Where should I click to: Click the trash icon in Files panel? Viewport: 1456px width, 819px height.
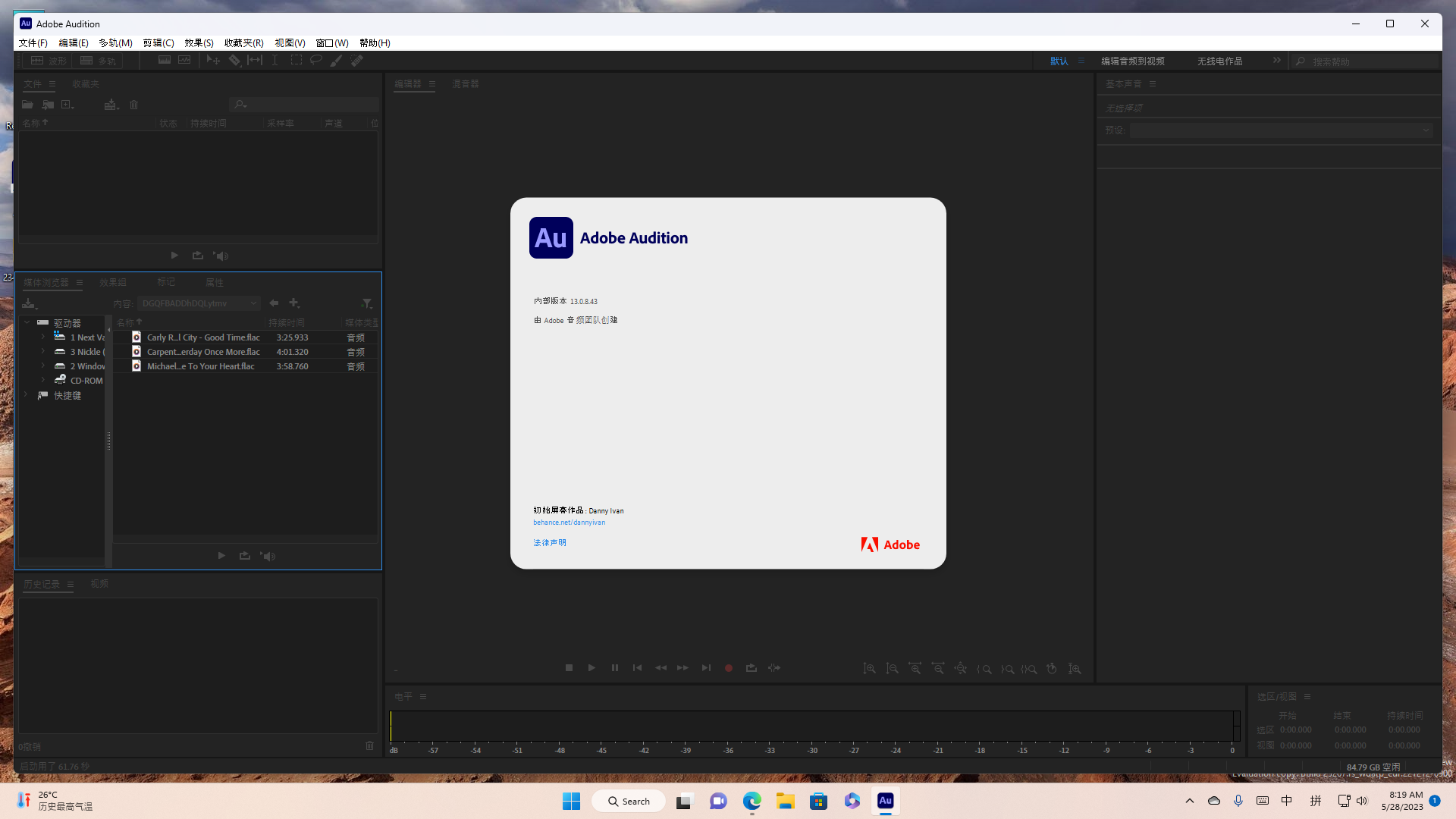tap(134, 105)
